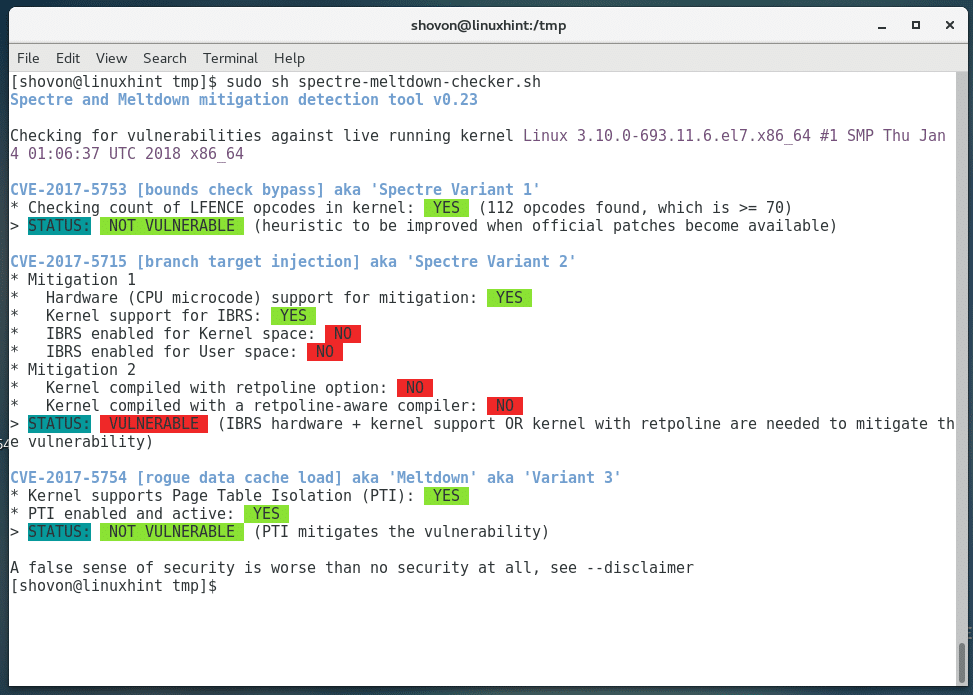The width and height of the screenshot is (973, 695).
Task: Open the File menu
Action: tap(28, 58)
